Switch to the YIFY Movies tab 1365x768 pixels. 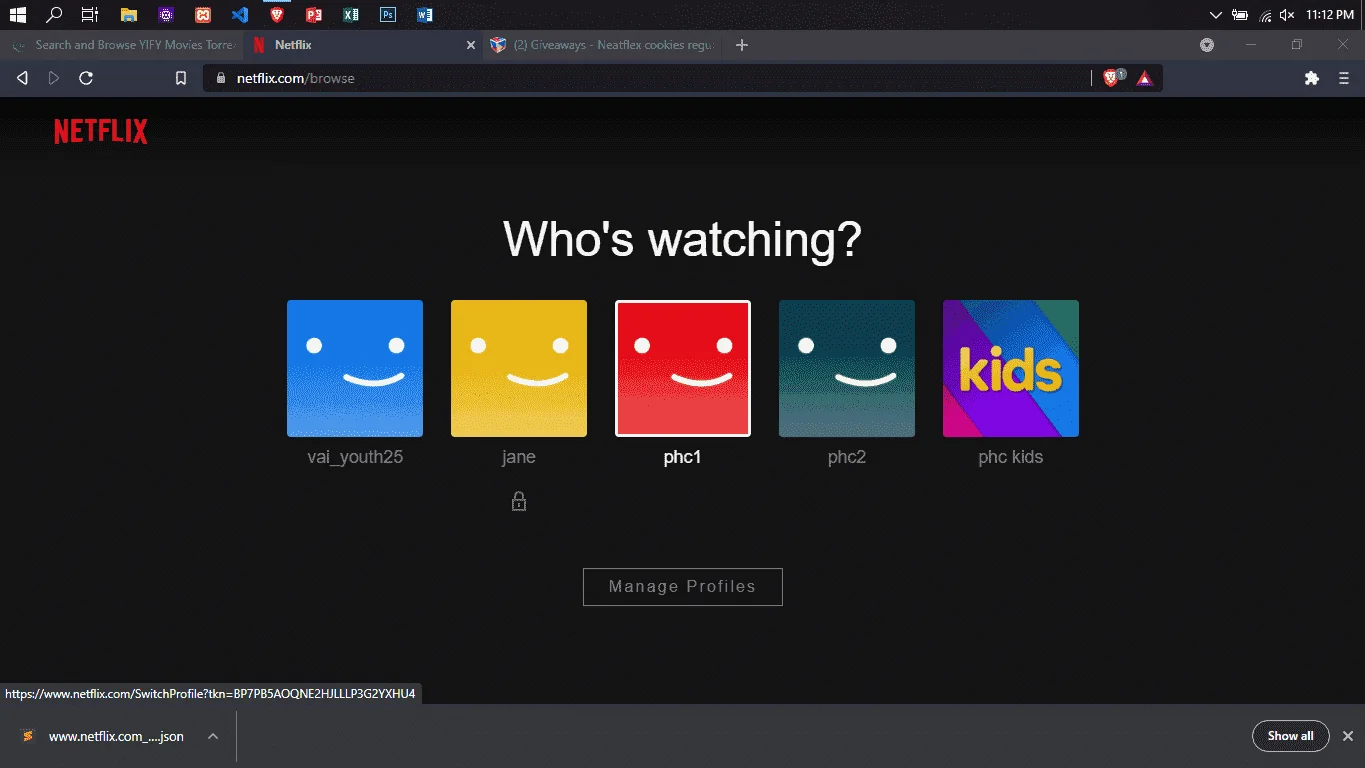122,45
